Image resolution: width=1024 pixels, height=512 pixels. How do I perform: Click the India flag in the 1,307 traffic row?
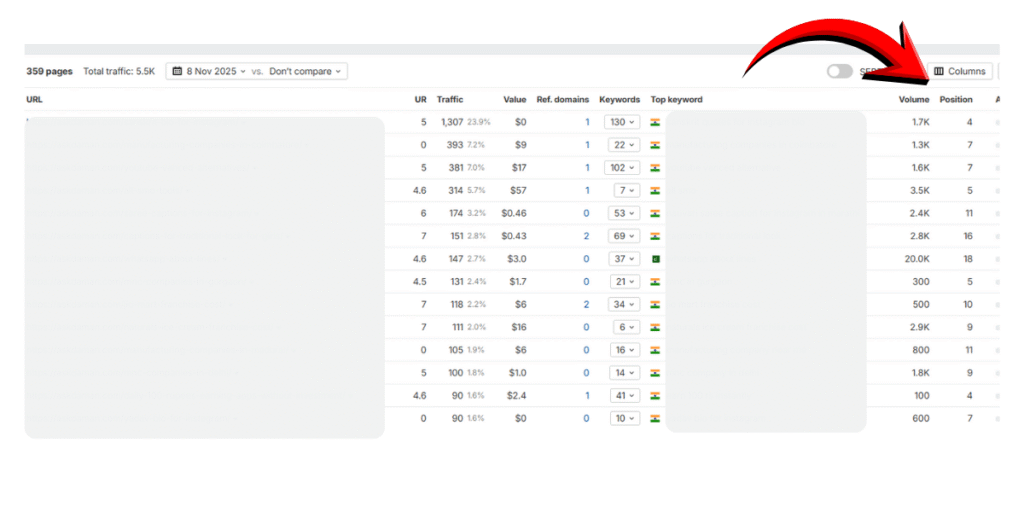(x=655, y=122)
